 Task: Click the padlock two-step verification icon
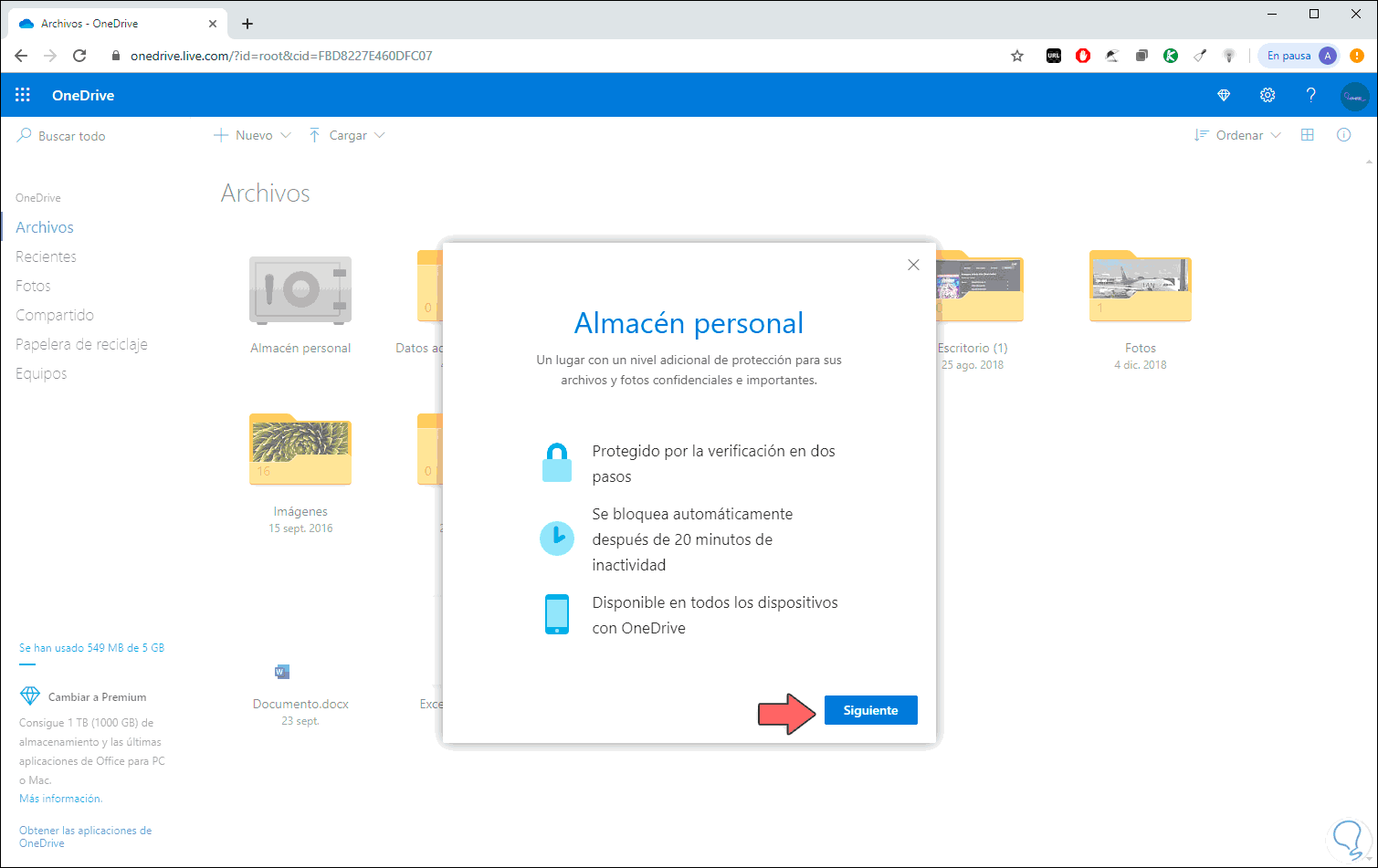[x=556, y=463]
